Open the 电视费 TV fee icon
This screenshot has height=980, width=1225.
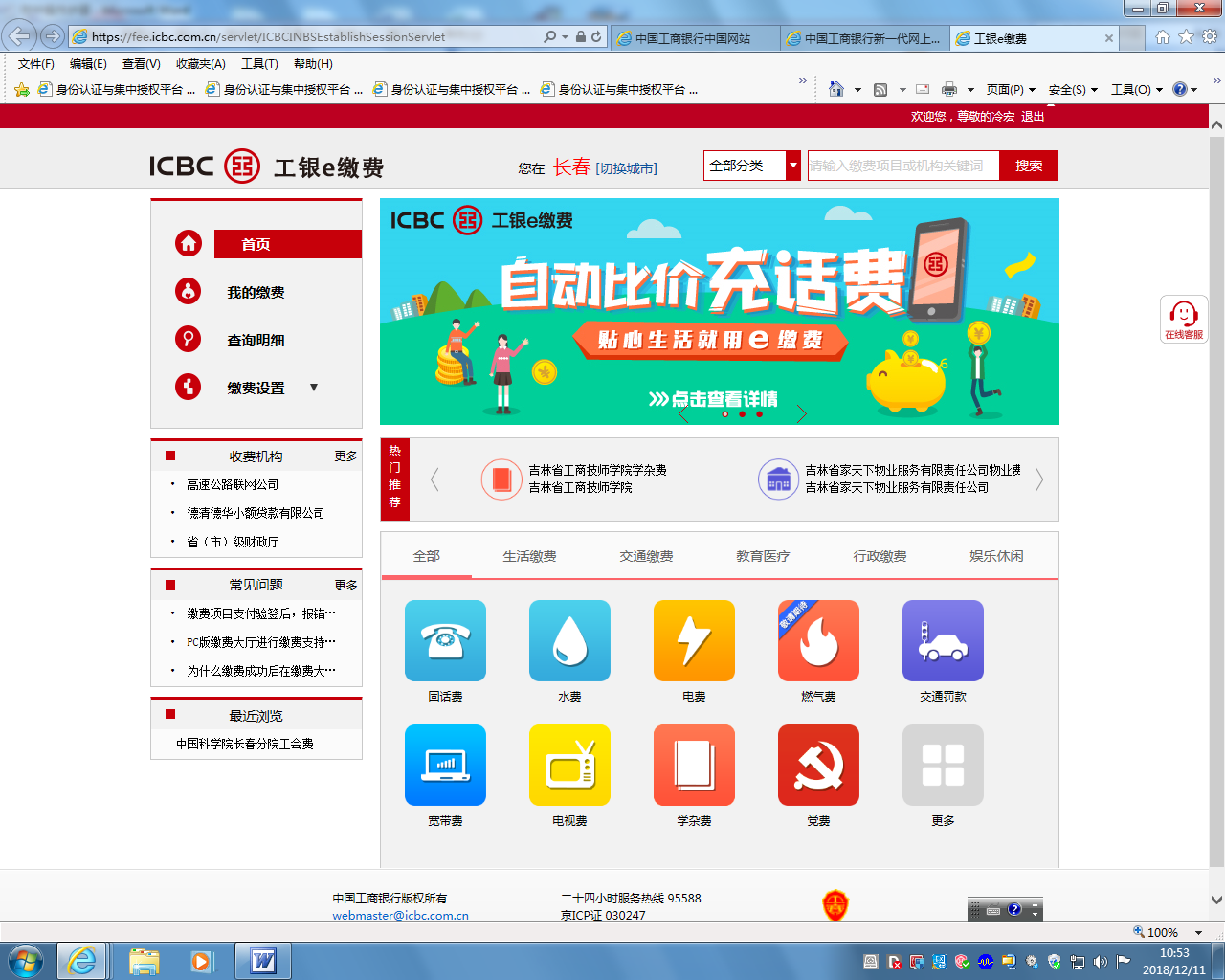coord(569,765)
